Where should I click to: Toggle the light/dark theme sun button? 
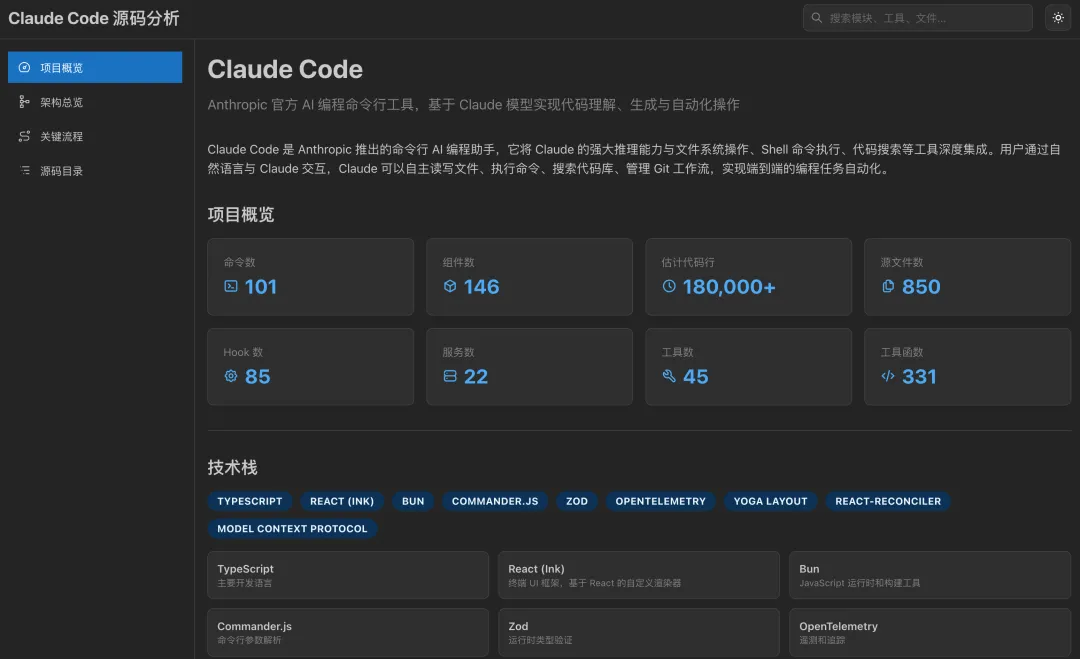pyautogui.click(x=1057, y=18)
